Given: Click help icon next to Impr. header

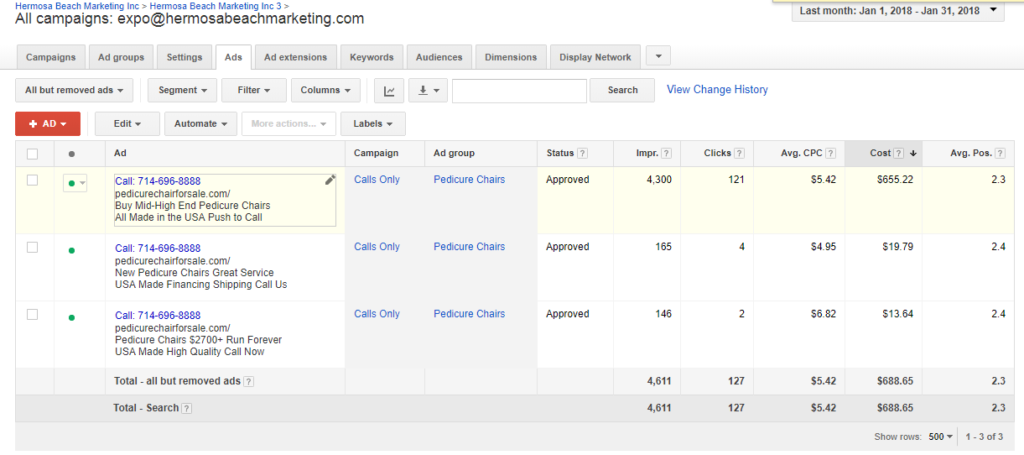Looking at the screenshot, I should pyautogui.click(x=666, y=153).
